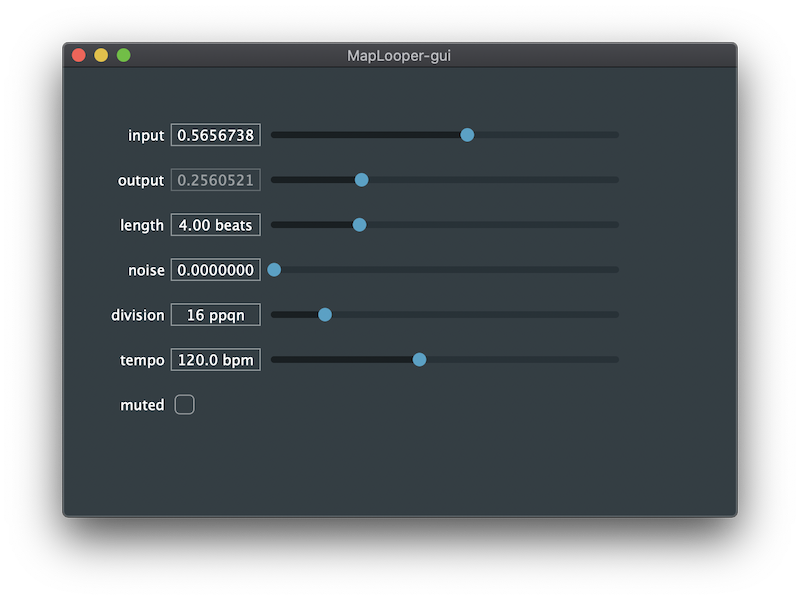Image resolution: width=800 pixels, height=600 pixels.
Task: Click the input slider handle
Action: 467,135
